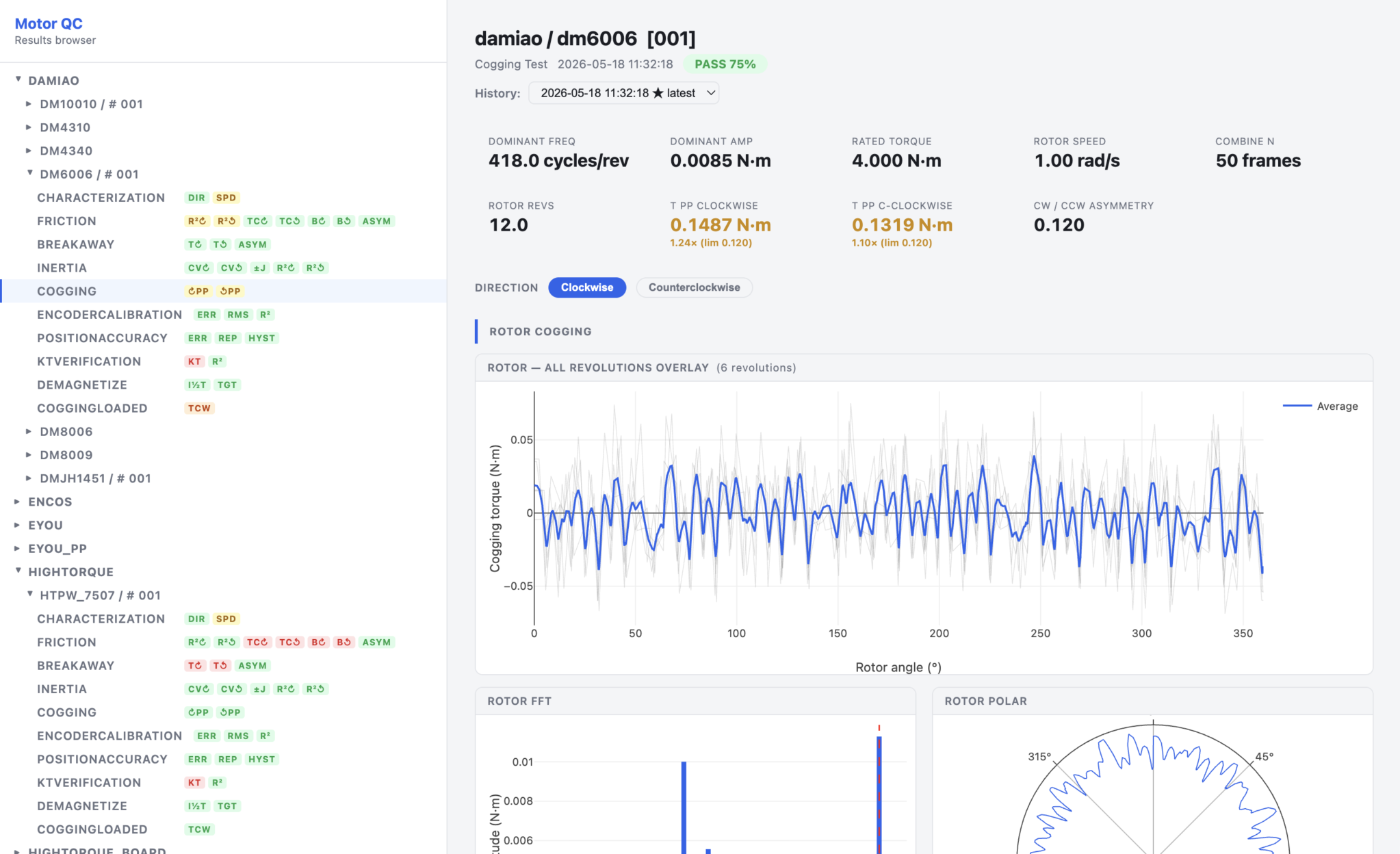
Task: Open DM6006 COGGINGLOADED results
Action: (92, 408)
